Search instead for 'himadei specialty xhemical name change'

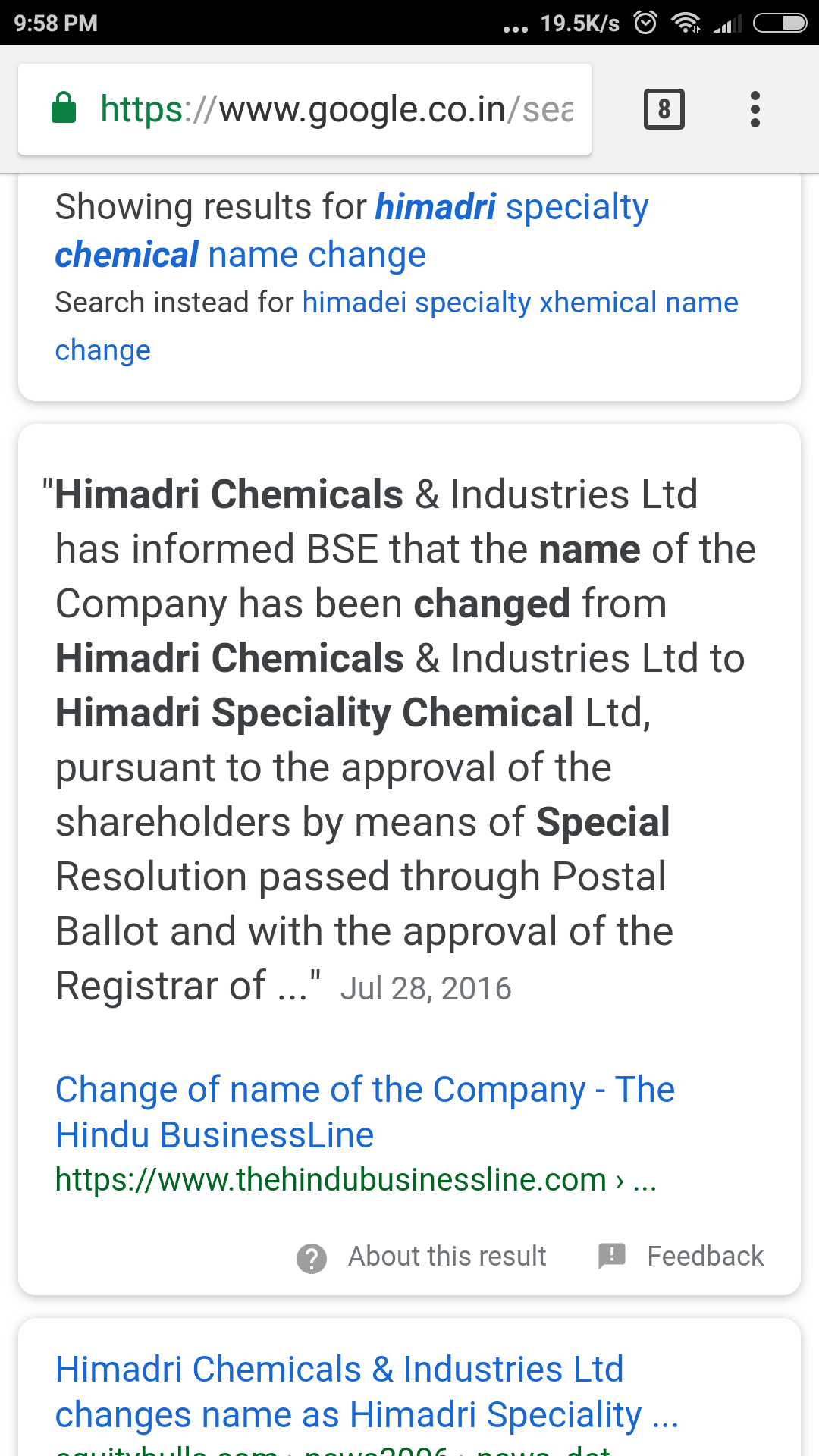click(x=519, y=303)
